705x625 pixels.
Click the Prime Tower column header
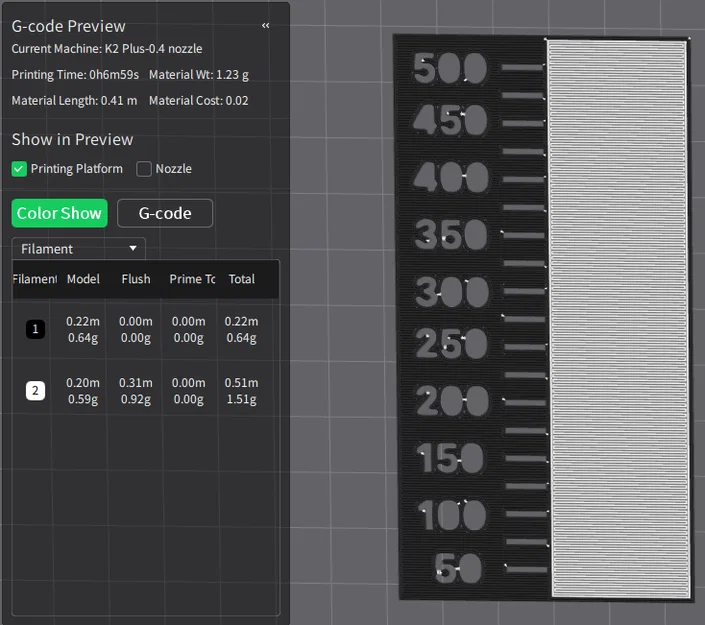[192, 279]
